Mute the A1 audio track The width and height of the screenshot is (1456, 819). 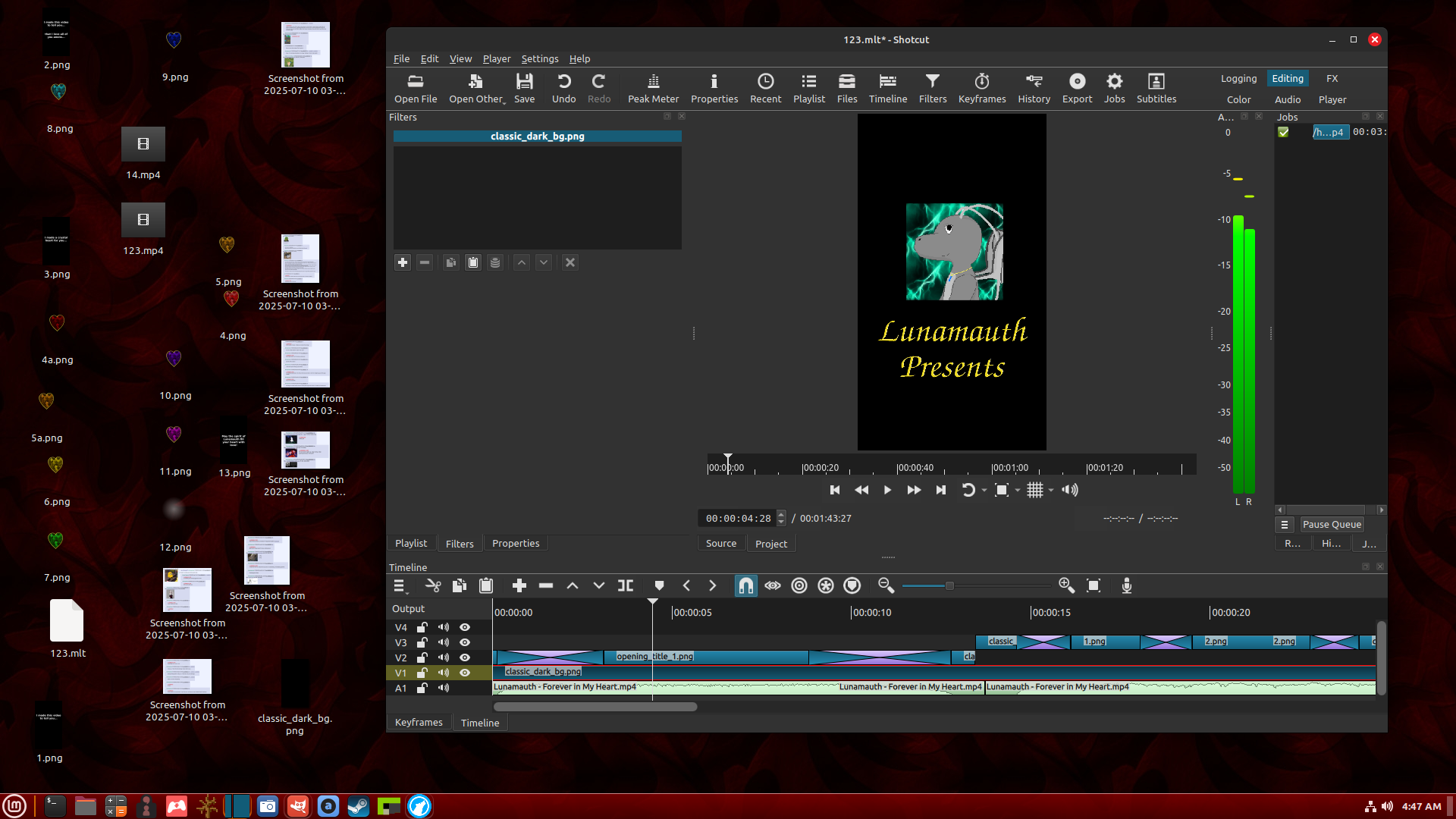click(x=444, y=688)
